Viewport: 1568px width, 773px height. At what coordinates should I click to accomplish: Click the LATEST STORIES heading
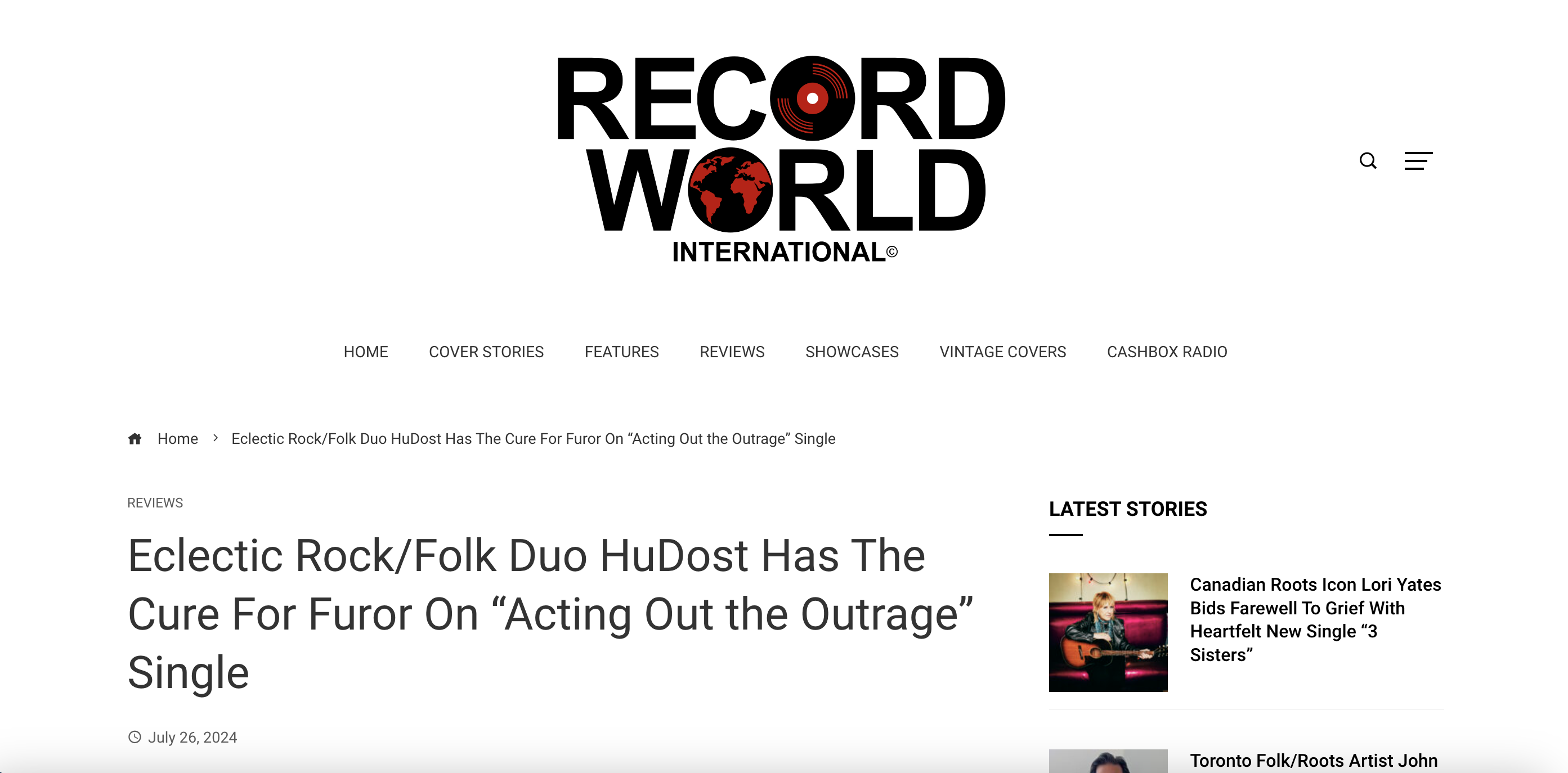coord(1127,509)
